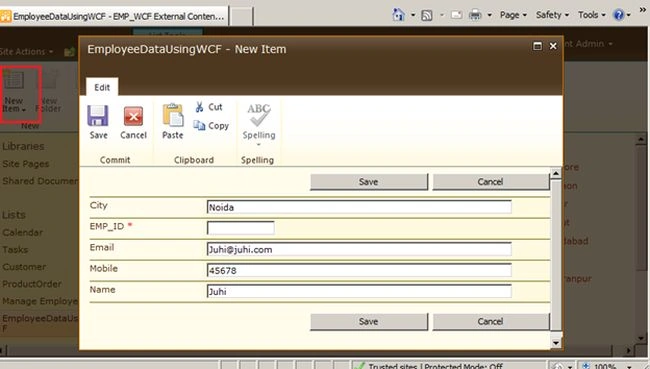
Task: Click the Mobile input field
Action: (x=359, y=270)
